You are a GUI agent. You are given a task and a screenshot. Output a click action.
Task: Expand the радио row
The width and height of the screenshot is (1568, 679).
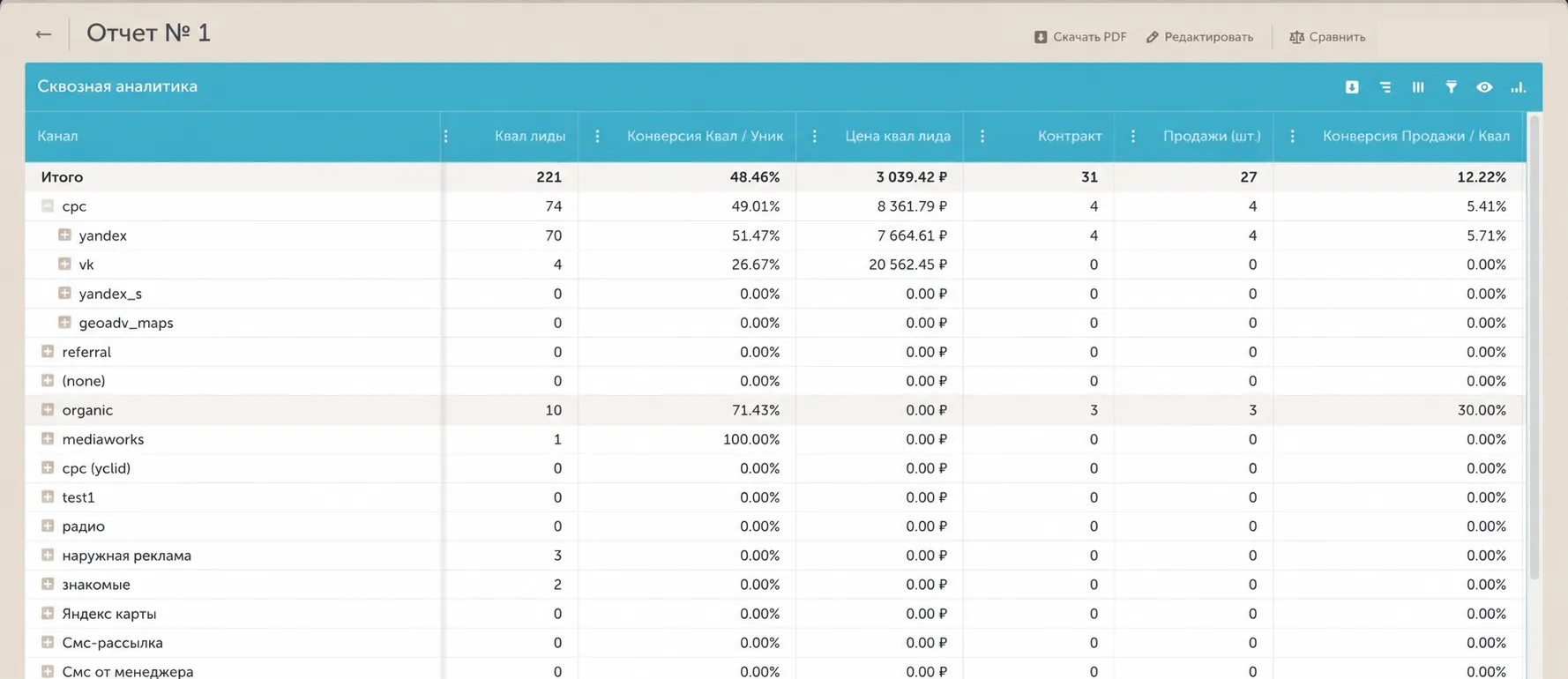pos(48,526)
